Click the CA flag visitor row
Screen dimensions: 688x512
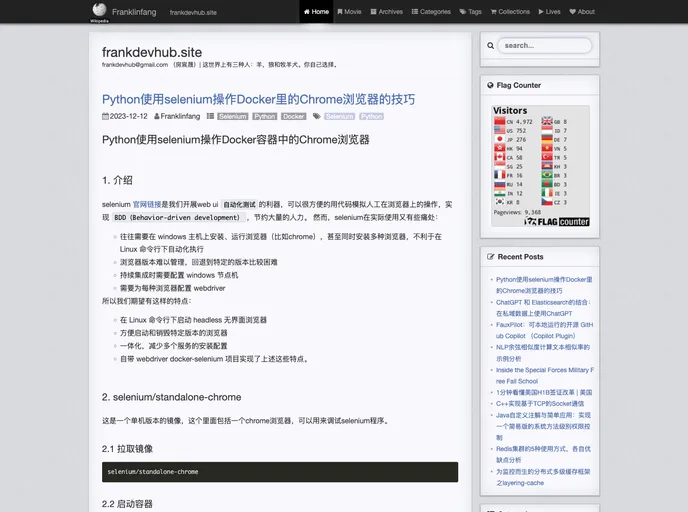pos(509,158)
